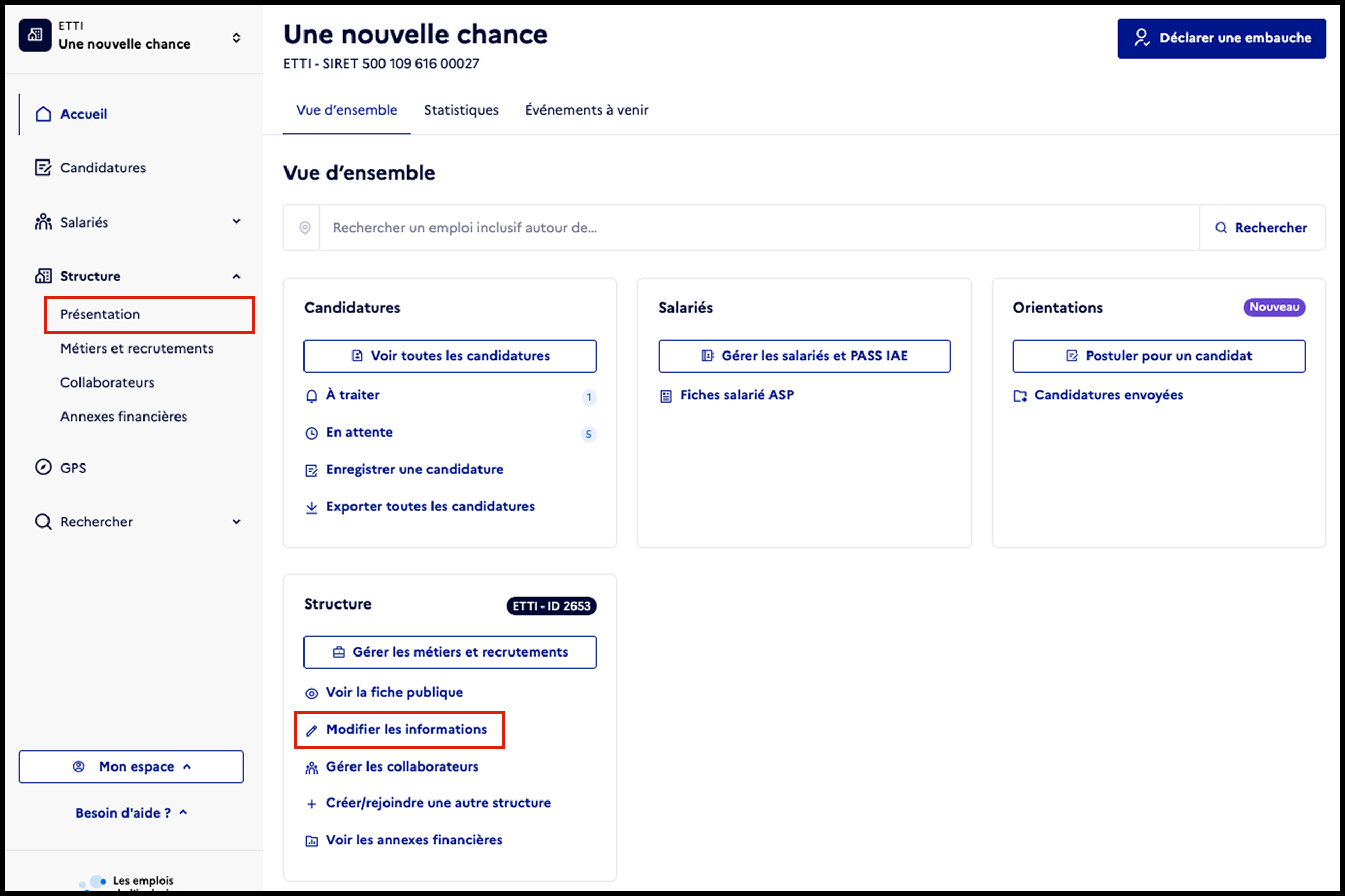Click the Candidatures icon in the sidebar
The image size is (1345, 896).
tap(43, 167)
